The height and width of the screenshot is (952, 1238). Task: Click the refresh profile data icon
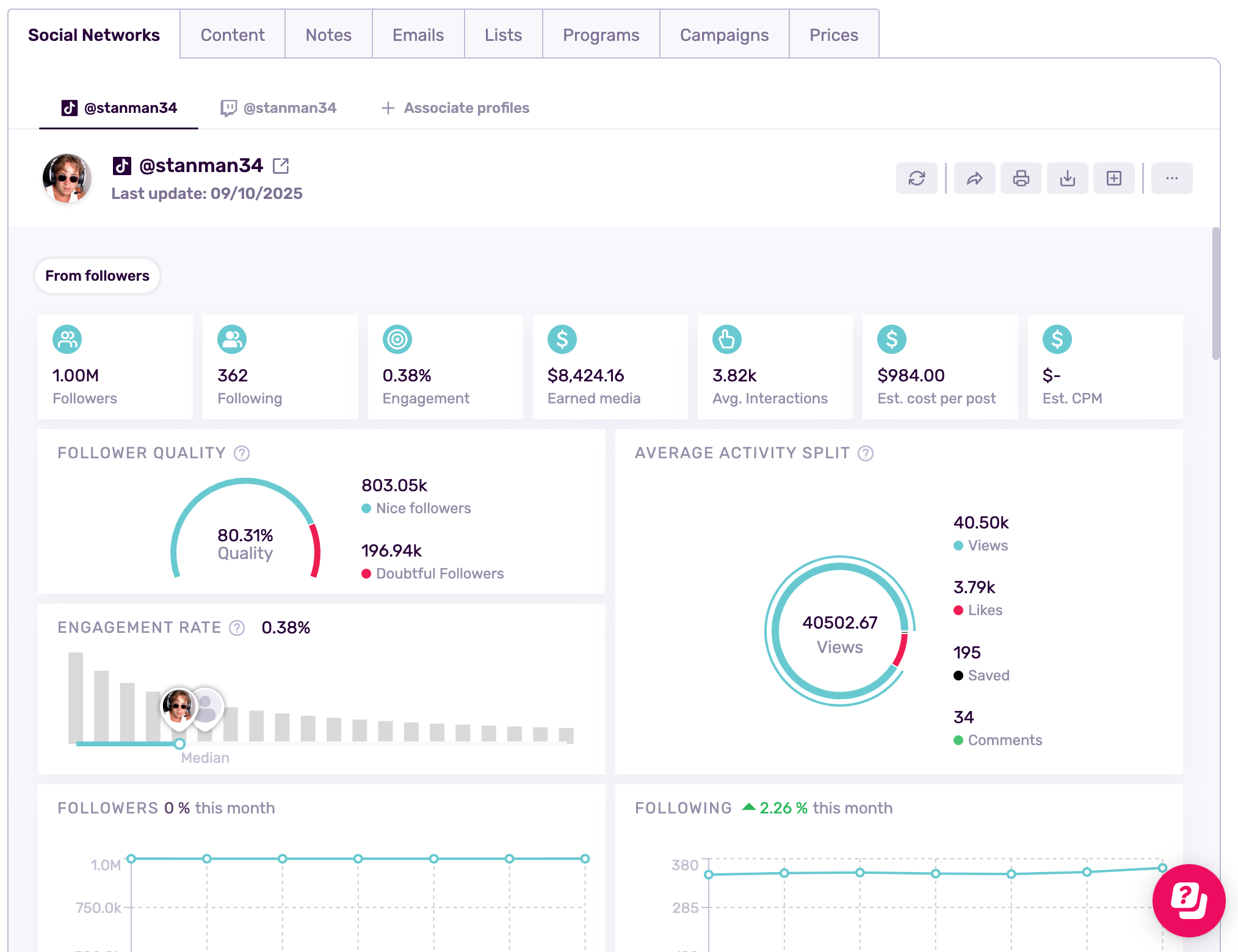coord(916,178)
